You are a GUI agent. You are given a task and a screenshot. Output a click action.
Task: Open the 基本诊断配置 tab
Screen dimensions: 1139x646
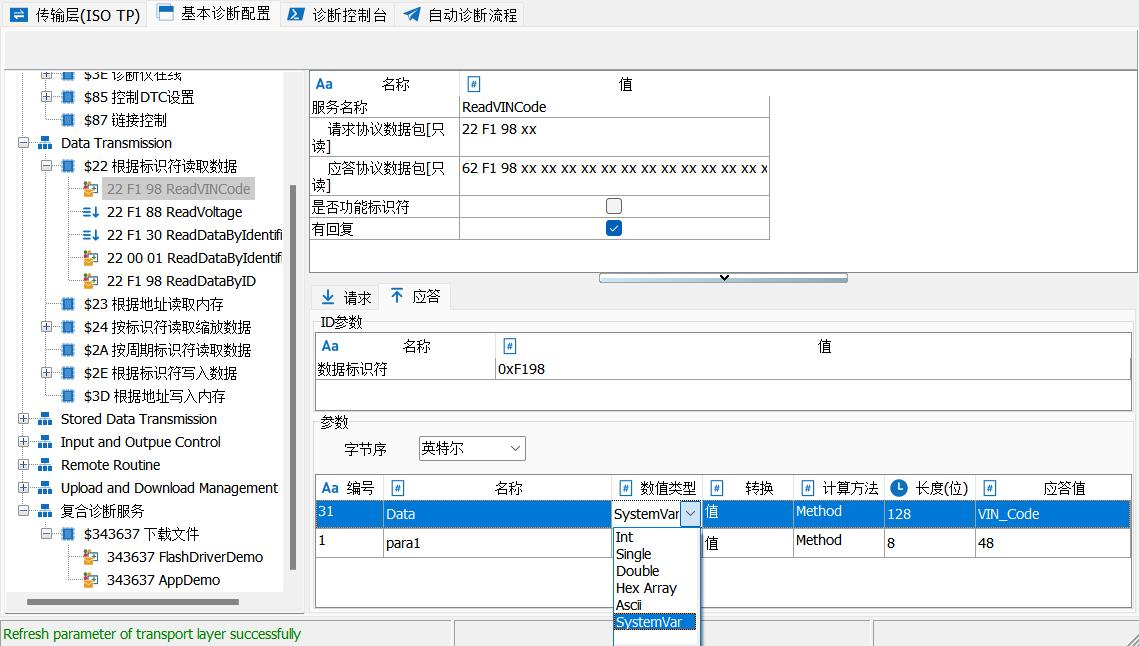pyautogui.click(x=214, y=14)
